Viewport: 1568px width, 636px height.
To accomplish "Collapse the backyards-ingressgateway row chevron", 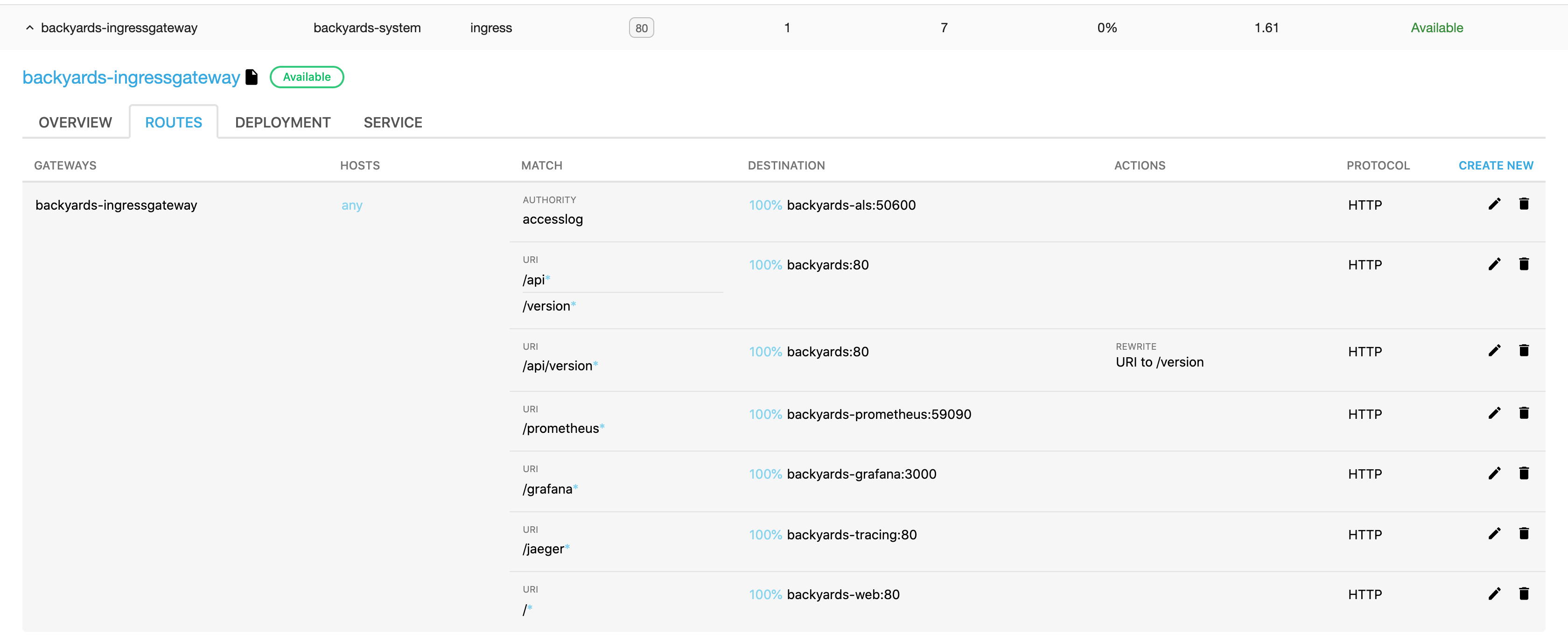I will tap(29, 28).
